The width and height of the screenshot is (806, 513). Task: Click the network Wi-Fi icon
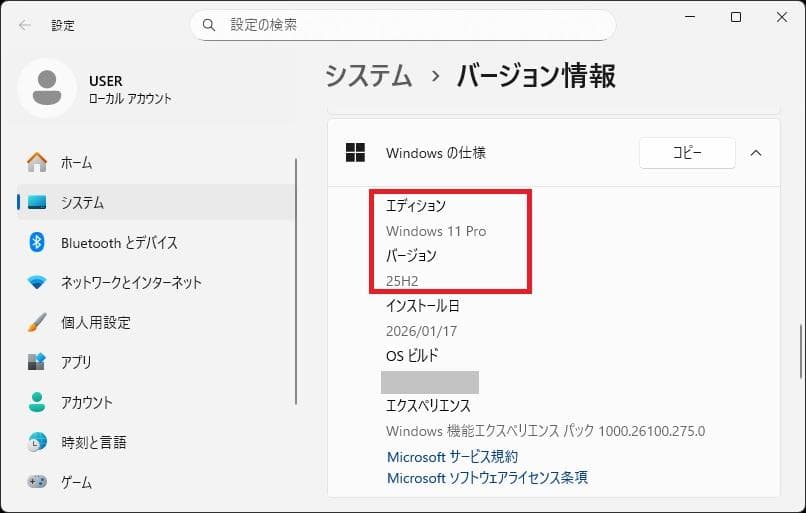tap(36, 282)
